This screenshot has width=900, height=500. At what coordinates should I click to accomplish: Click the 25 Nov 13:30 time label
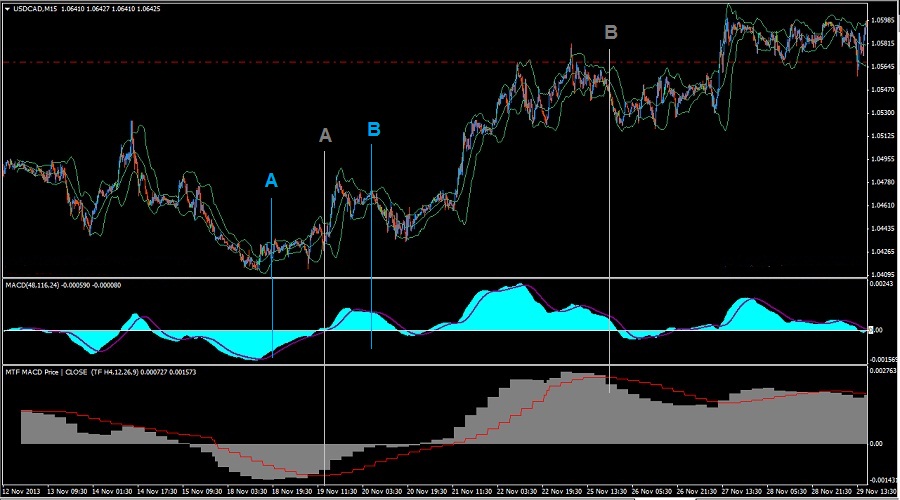607,492
